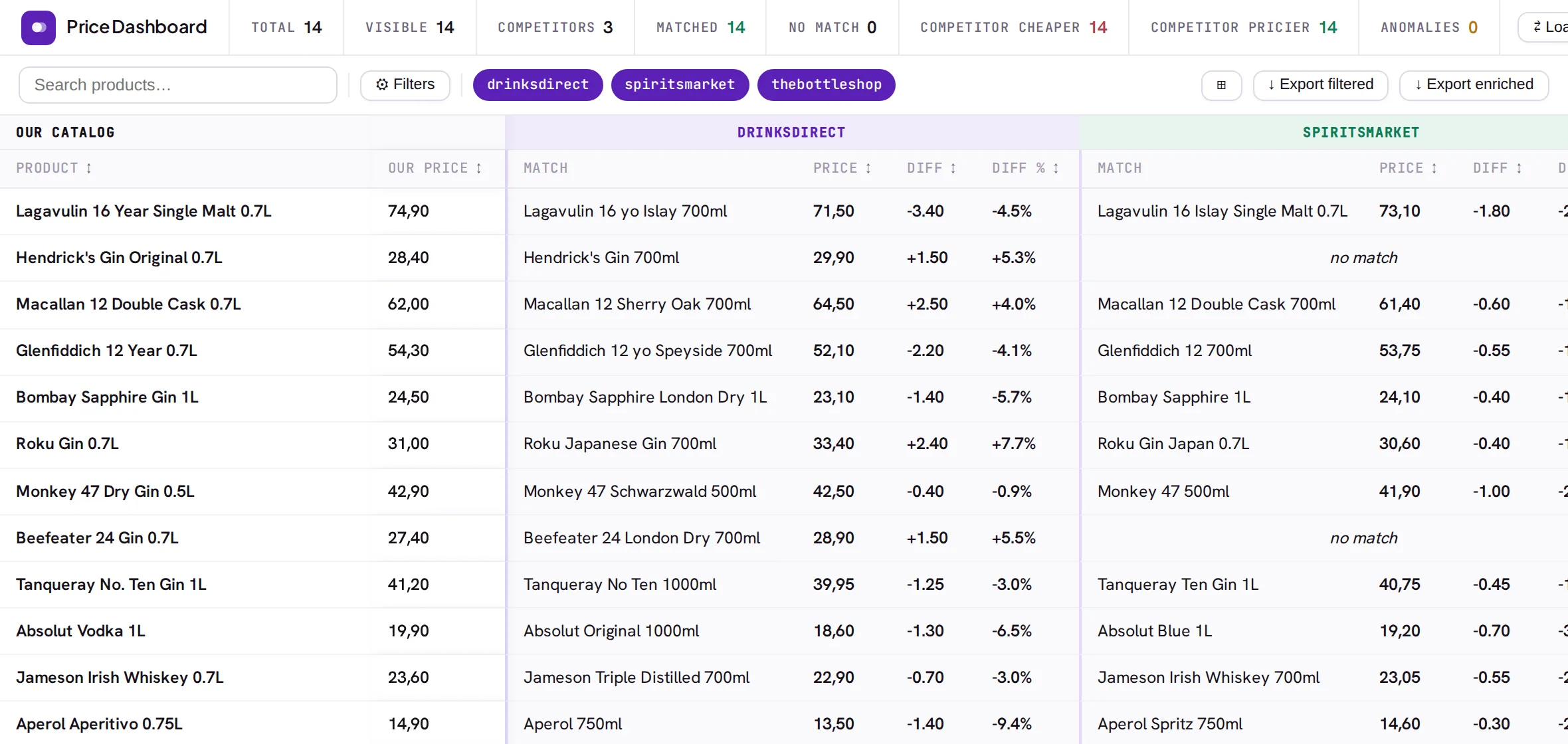Sort Drinksdirect Price column arrow
This screenshot has width=1568, height=744.
[x=868, y=169]
